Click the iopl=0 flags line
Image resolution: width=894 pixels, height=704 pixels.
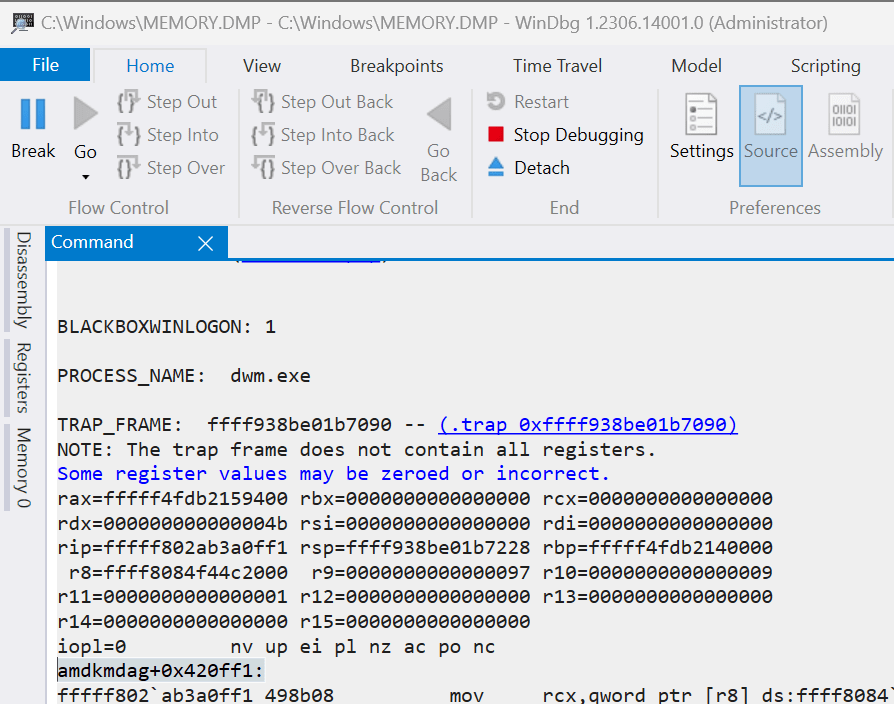pyautogui.click(x=276, y=647)
